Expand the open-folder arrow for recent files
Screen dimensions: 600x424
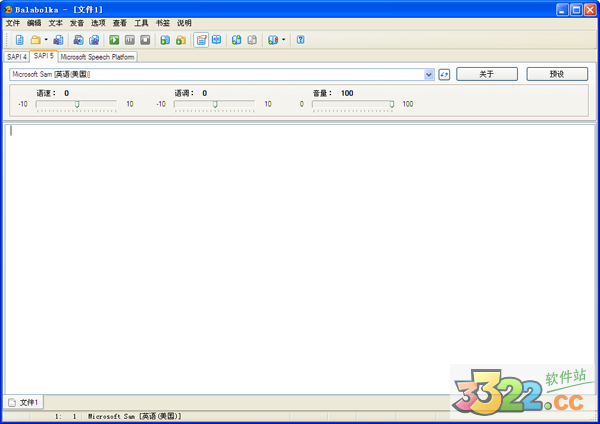pyautogui.click(x=46, y=40)
